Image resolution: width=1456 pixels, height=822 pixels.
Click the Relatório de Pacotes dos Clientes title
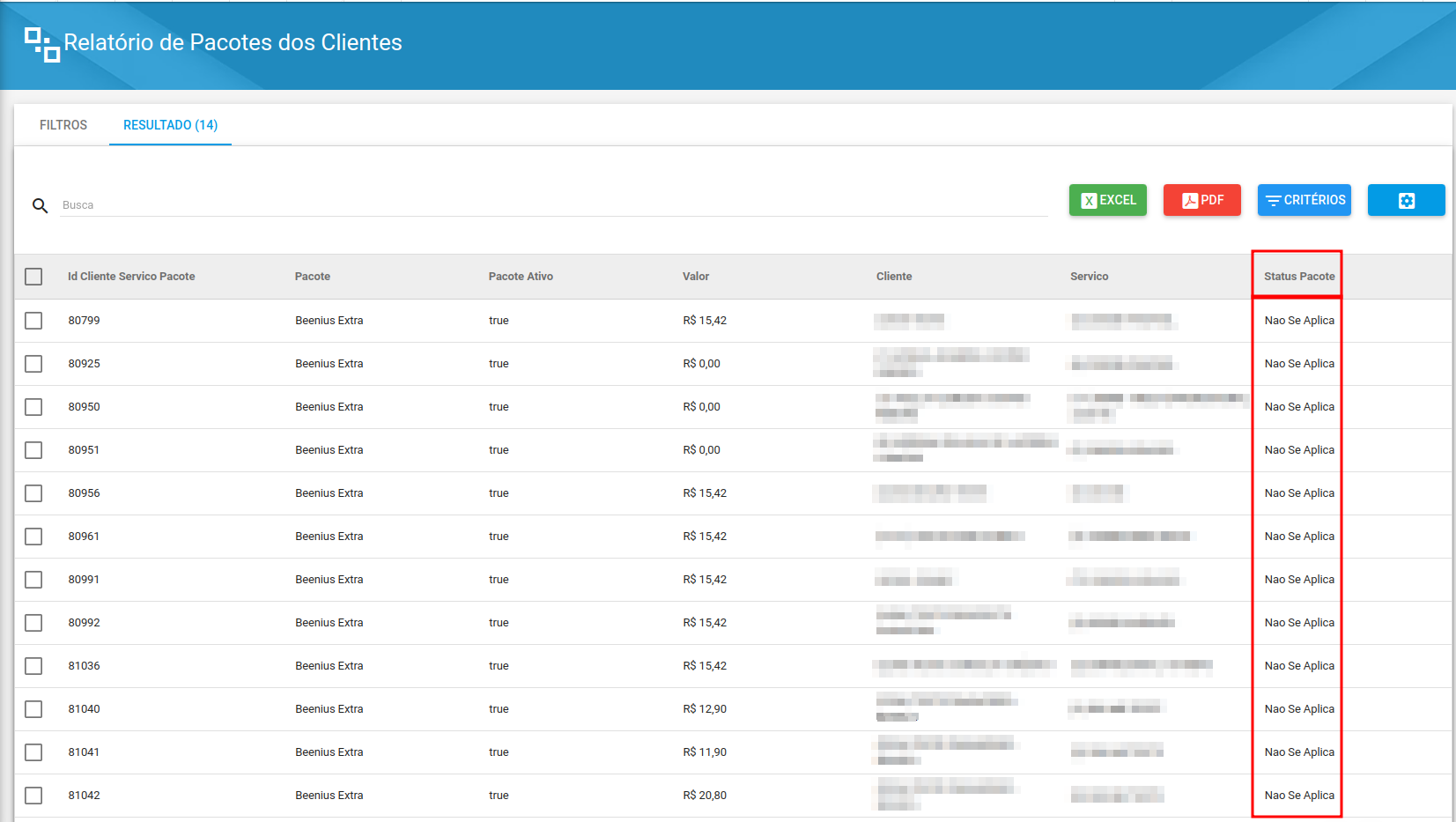pos(233,42)
